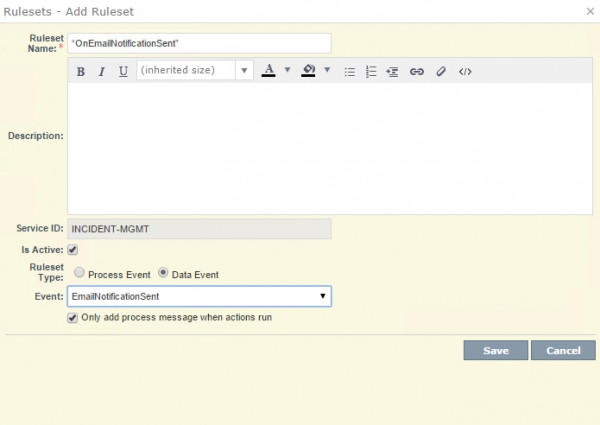Viewport: 600px width, 425px height.
Task: Open the background color picker arrow
Action: [327, 70]
